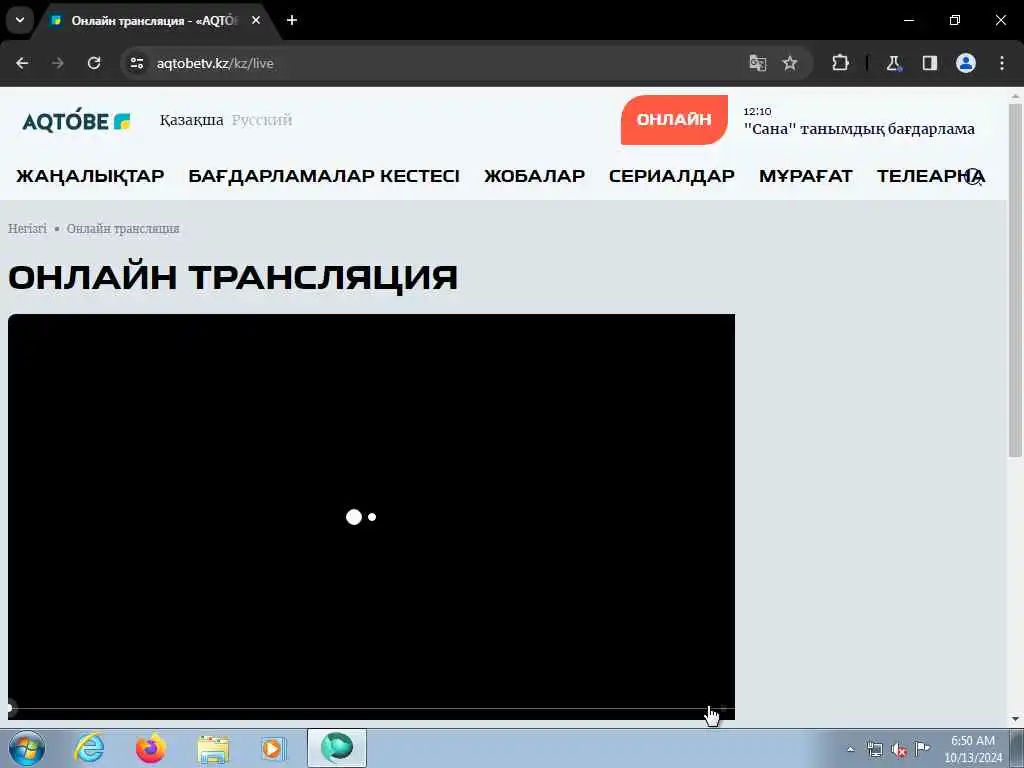Show hidden tray icons arrow
This screenshot has width=1024, height=768.
point(850,749)
